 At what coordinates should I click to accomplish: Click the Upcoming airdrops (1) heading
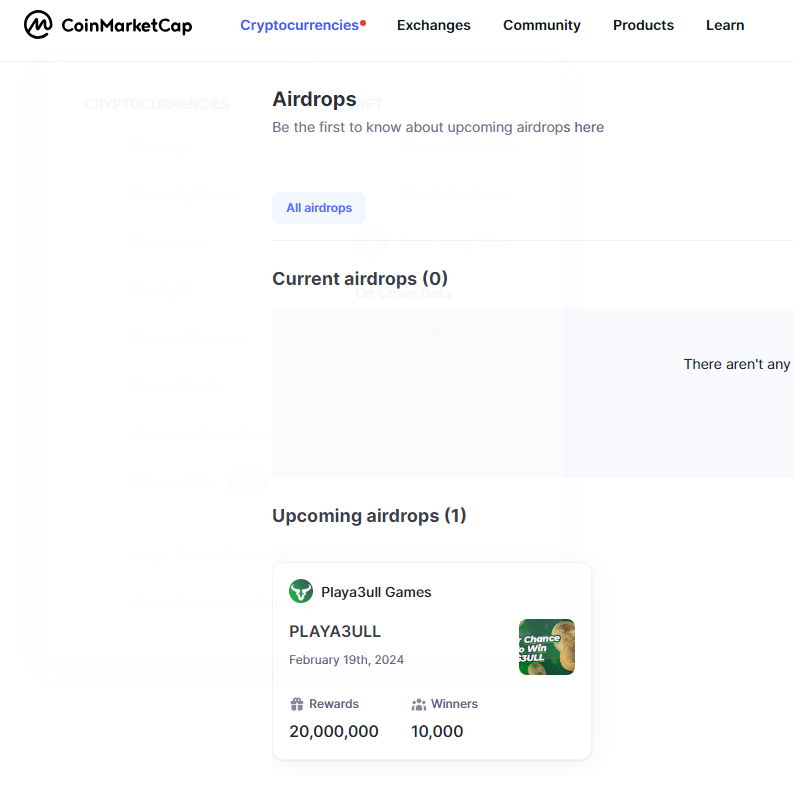click(369, 516)
